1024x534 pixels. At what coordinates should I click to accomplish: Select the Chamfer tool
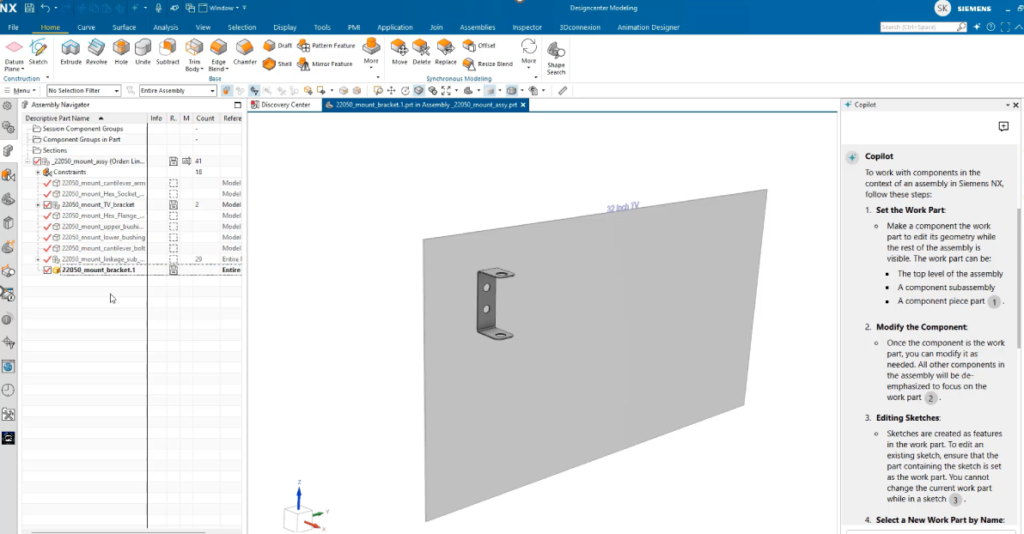(x=245, y=52)
